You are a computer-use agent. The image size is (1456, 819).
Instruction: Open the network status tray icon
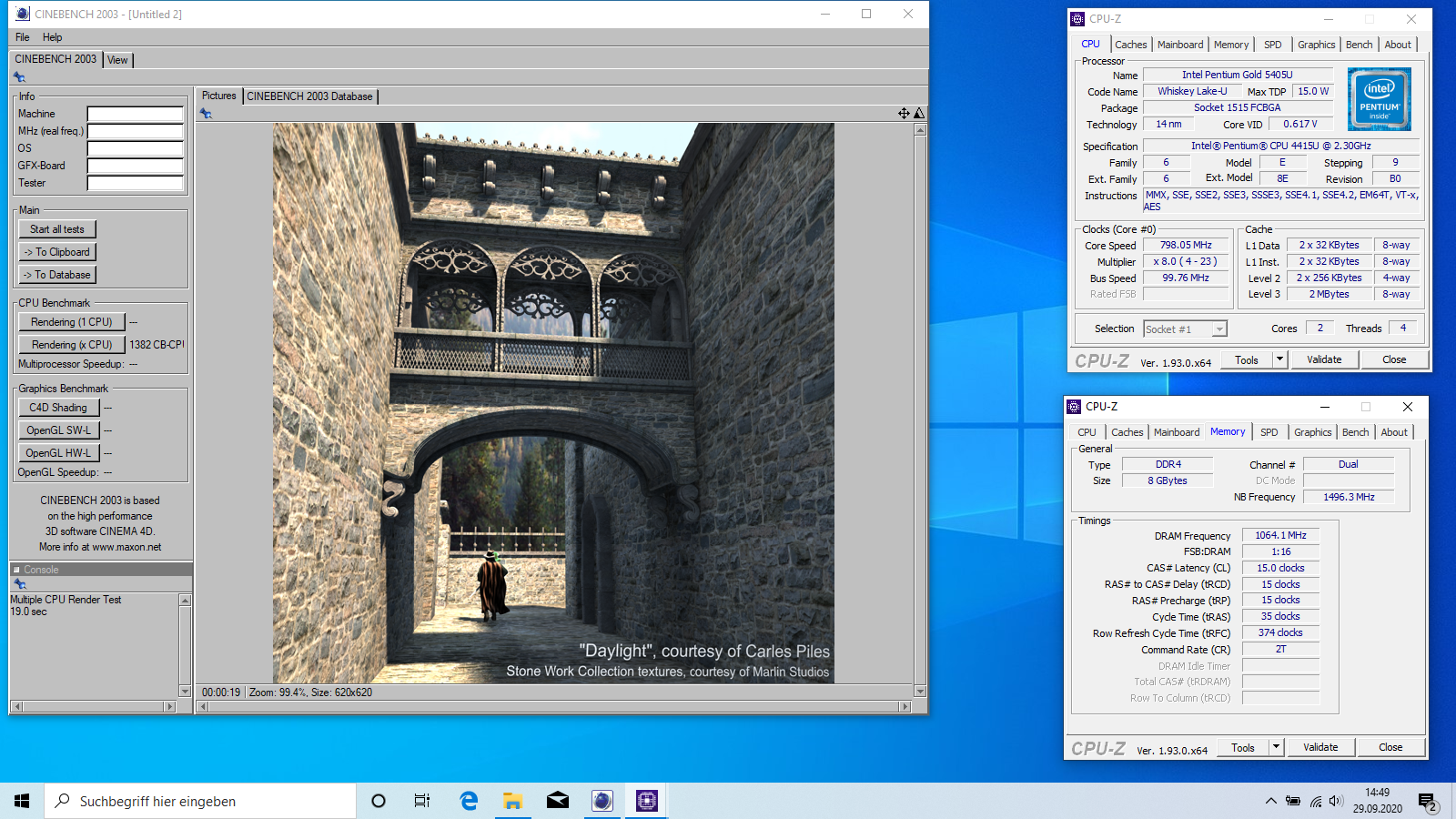coord(1315,801)
